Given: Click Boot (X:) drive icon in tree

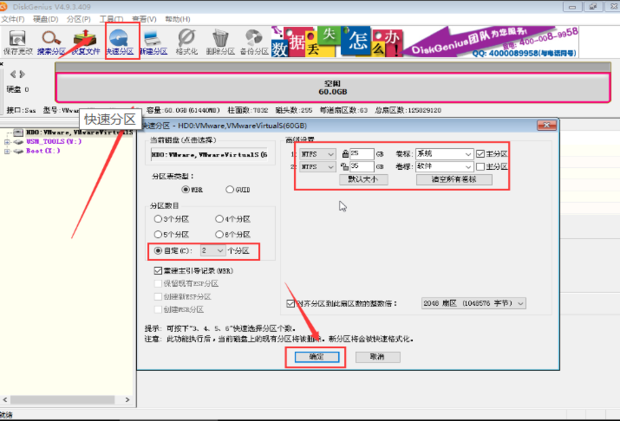Looking at the screenshot, I should pos(18,151).
